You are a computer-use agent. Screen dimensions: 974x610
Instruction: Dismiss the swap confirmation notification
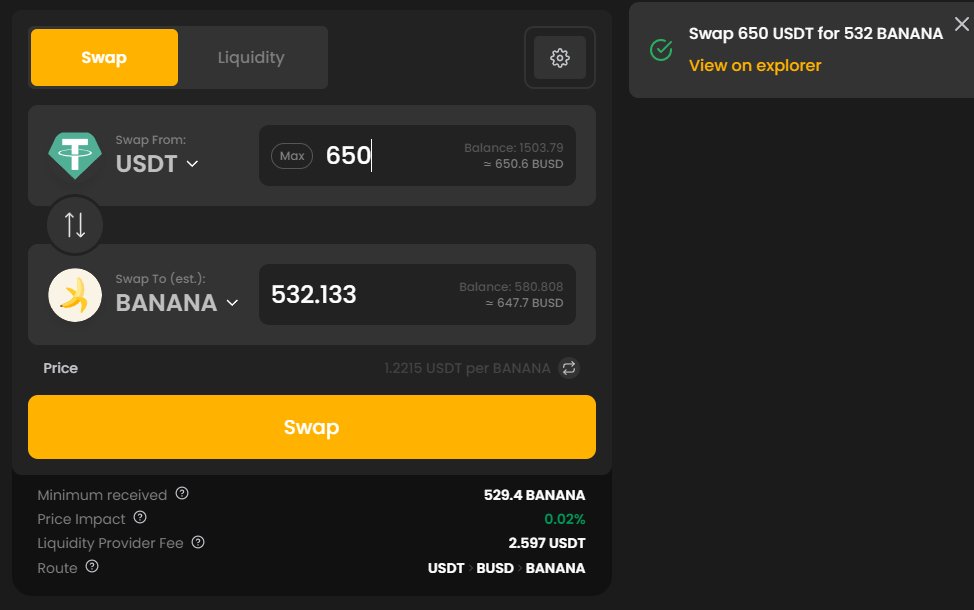coord(962,24)
